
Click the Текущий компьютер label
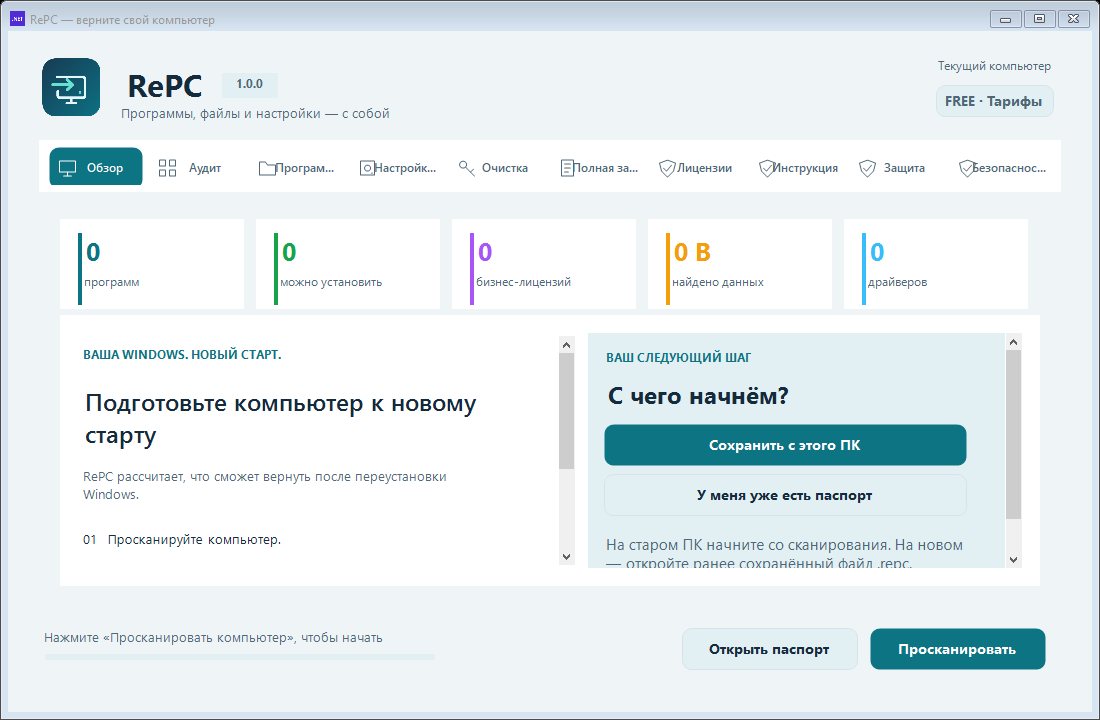tap(994, 66)
